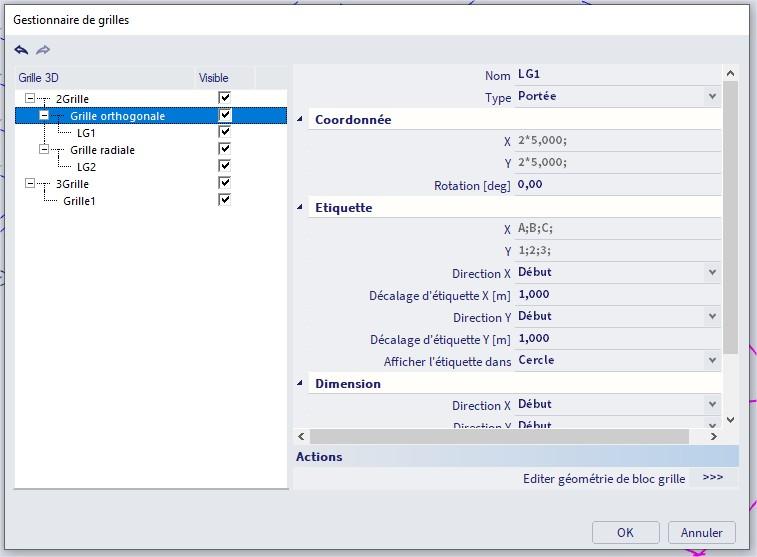757x557 pixels.
Task: Select LG1 in the grid tree
Action: coord(86,133)
